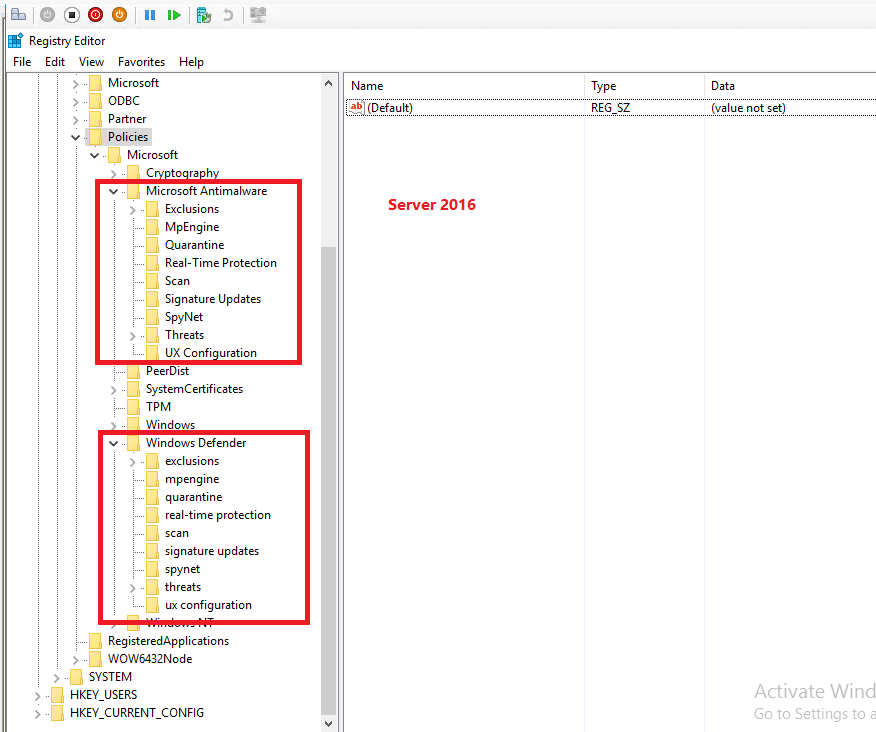Shut down the VM with the red icon
Image resolution: width=876 pixels, height=732 pixels.
click(96, 15)
